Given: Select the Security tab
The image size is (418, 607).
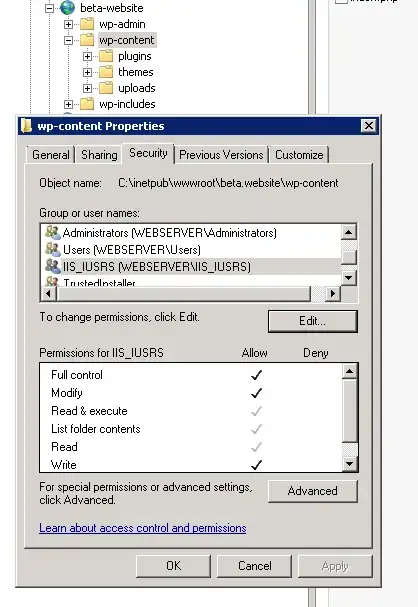Looking at the screenshot, I should tap(148, 153).
